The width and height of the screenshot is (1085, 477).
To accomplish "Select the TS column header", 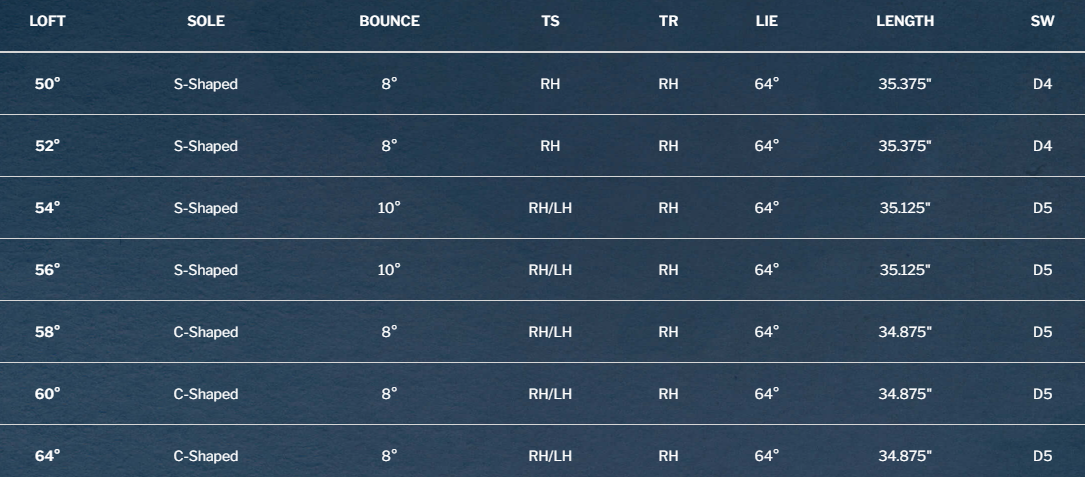I will 550,22.
